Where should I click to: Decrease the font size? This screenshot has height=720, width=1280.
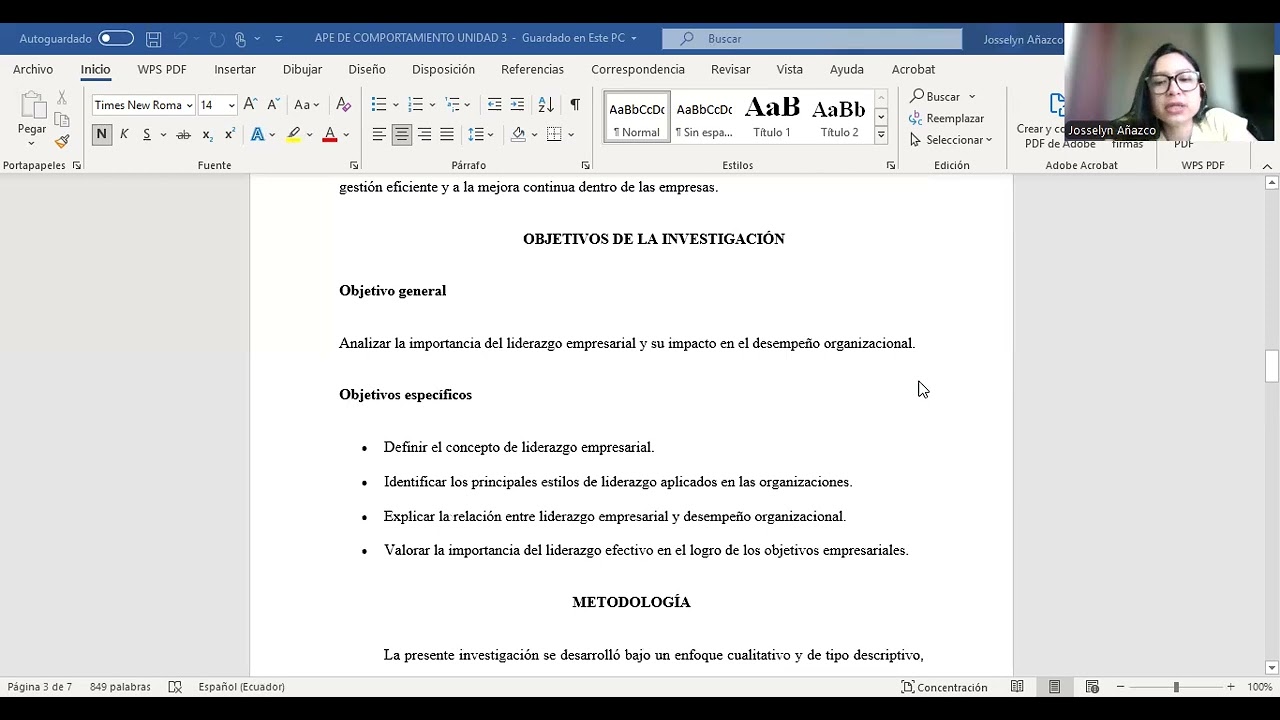click(x=273, y=104)
